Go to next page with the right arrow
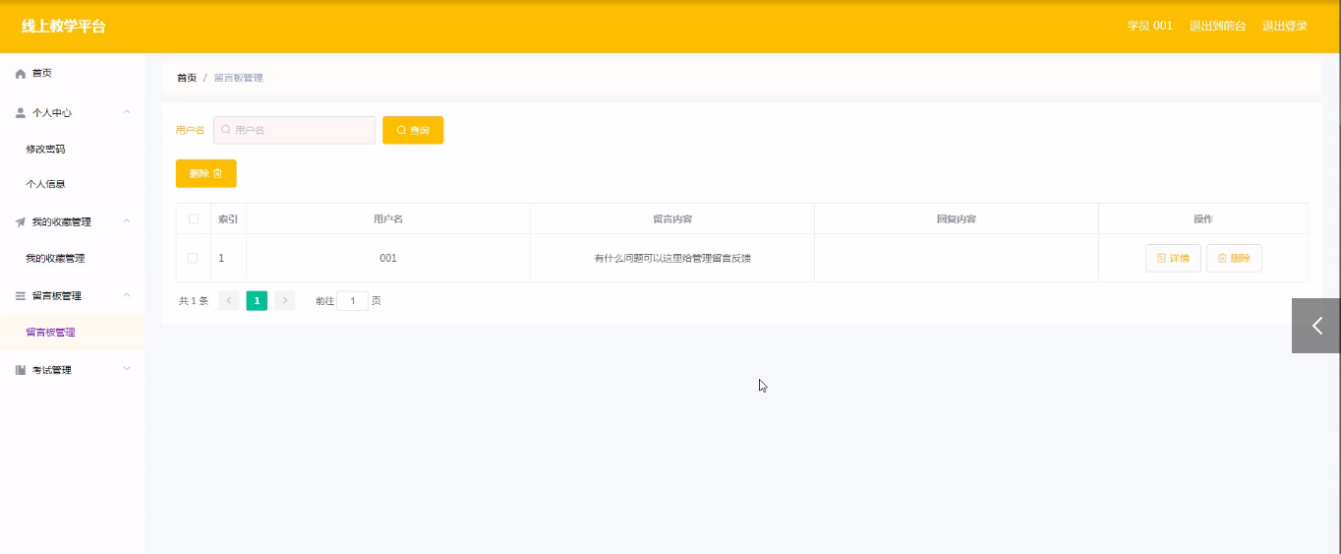This screenshot has height=554, width=1341. [285, 301]
